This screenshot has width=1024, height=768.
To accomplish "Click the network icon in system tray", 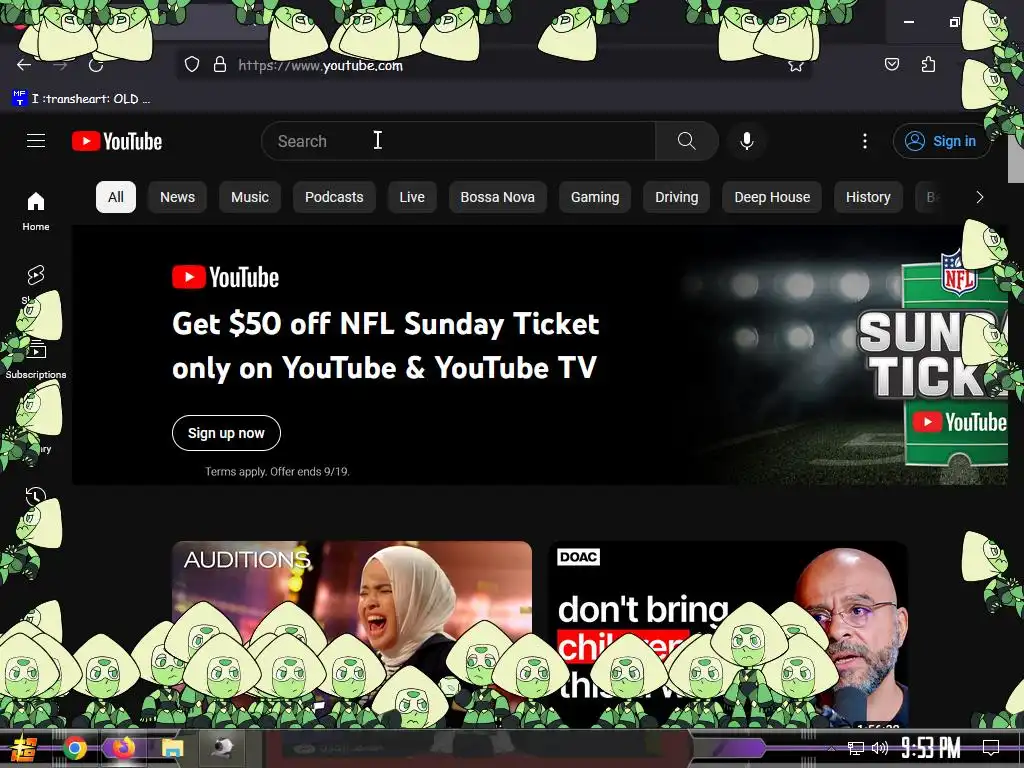I will coord(855,748).
